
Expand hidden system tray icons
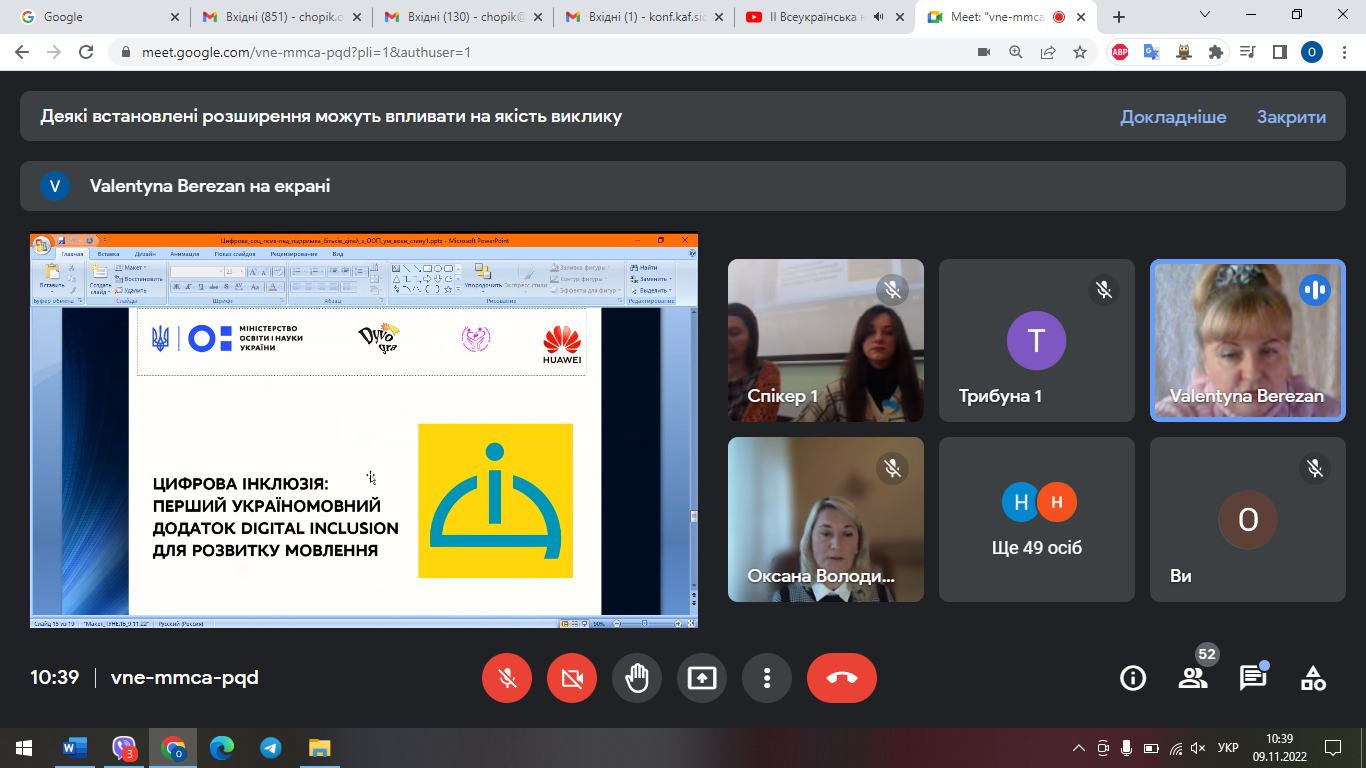point(1078,748)
